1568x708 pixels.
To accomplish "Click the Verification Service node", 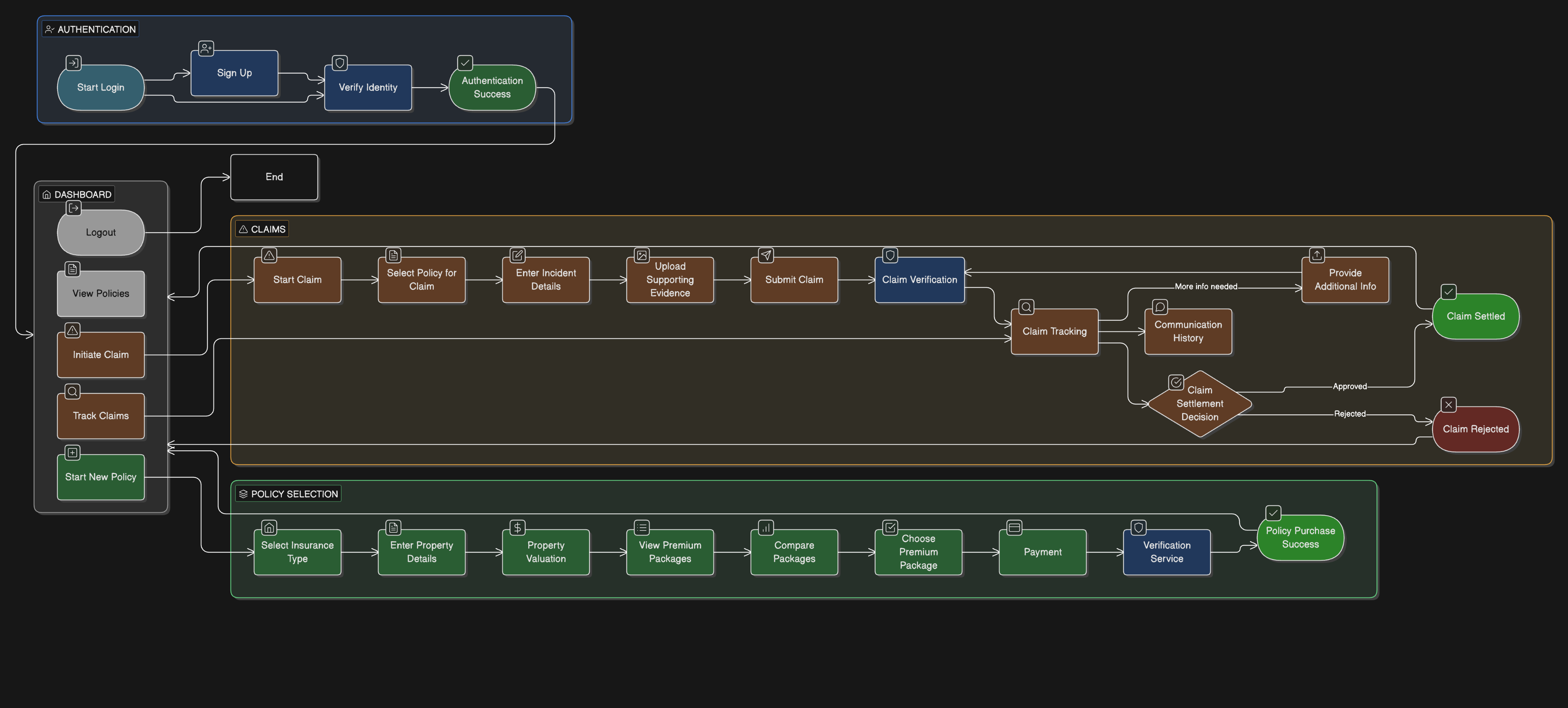I will (1167, 552).
